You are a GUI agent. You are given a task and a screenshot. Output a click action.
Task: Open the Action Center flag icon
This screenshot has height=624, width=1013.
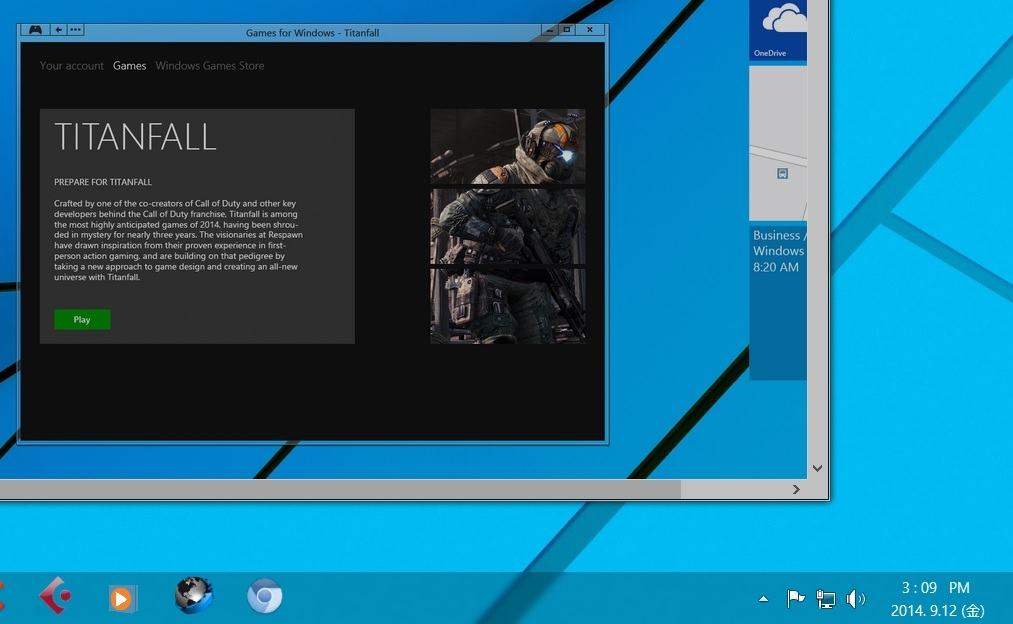[795, 599]
